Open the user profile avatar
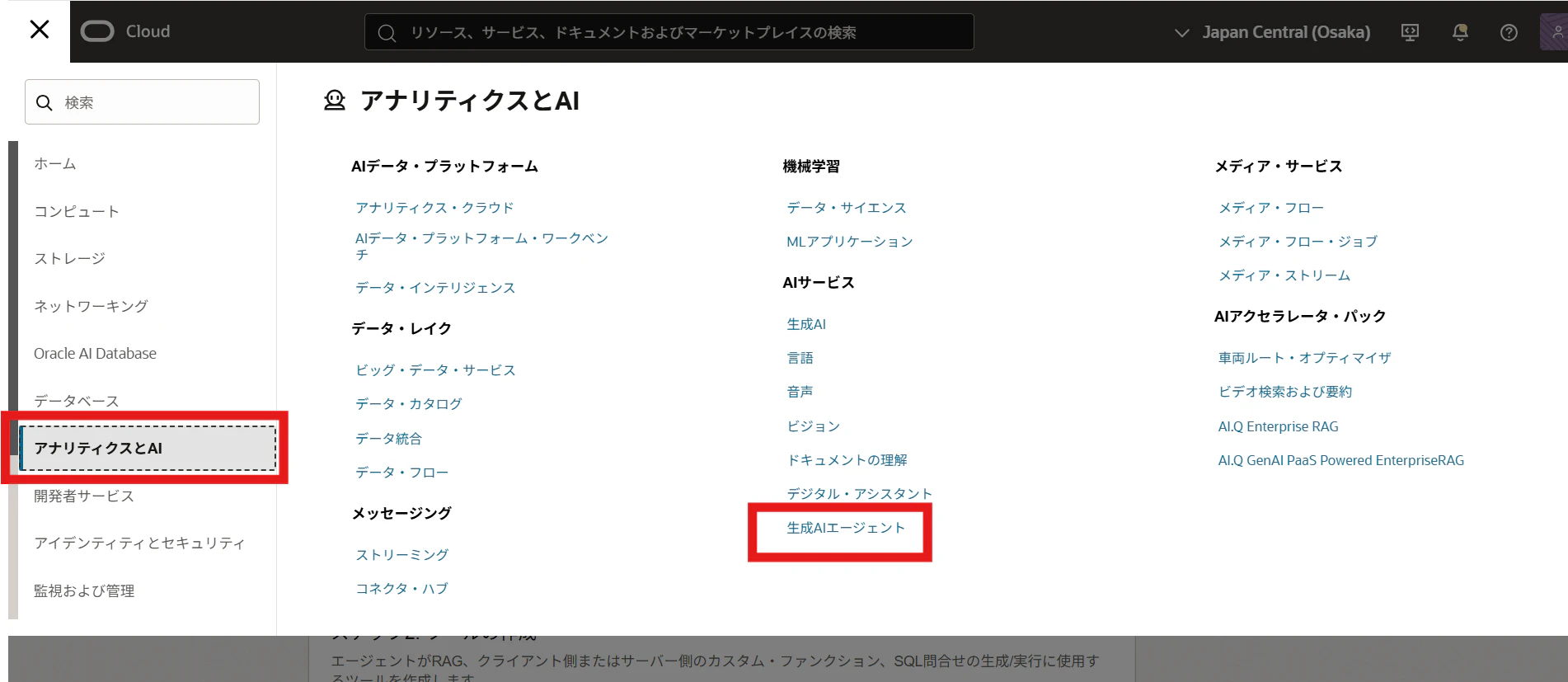This screenshot has width=1568, height=682. (1555, 32)
